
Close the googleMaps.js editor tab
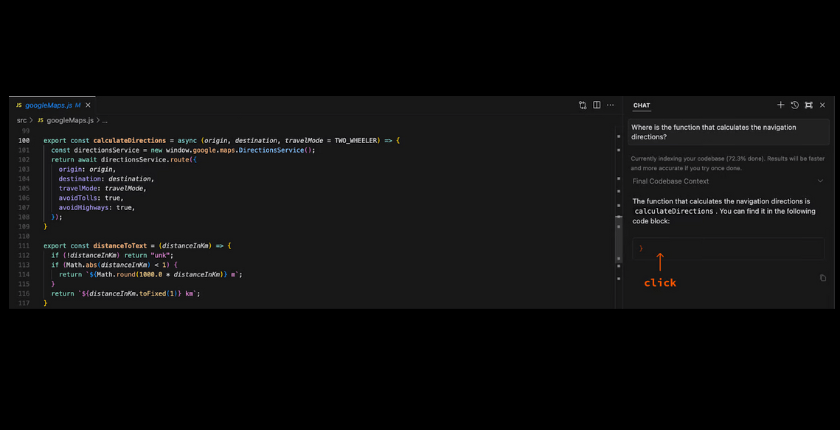pyautogui.click(x=88, y=105)
